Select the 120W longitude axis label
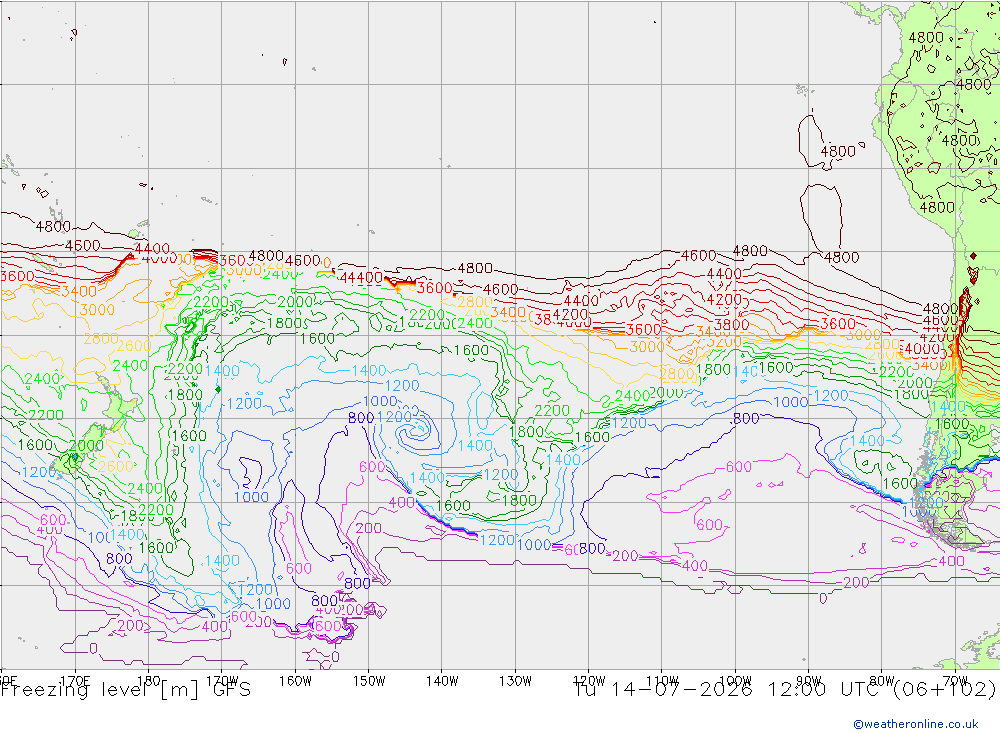 coord(589,681)
